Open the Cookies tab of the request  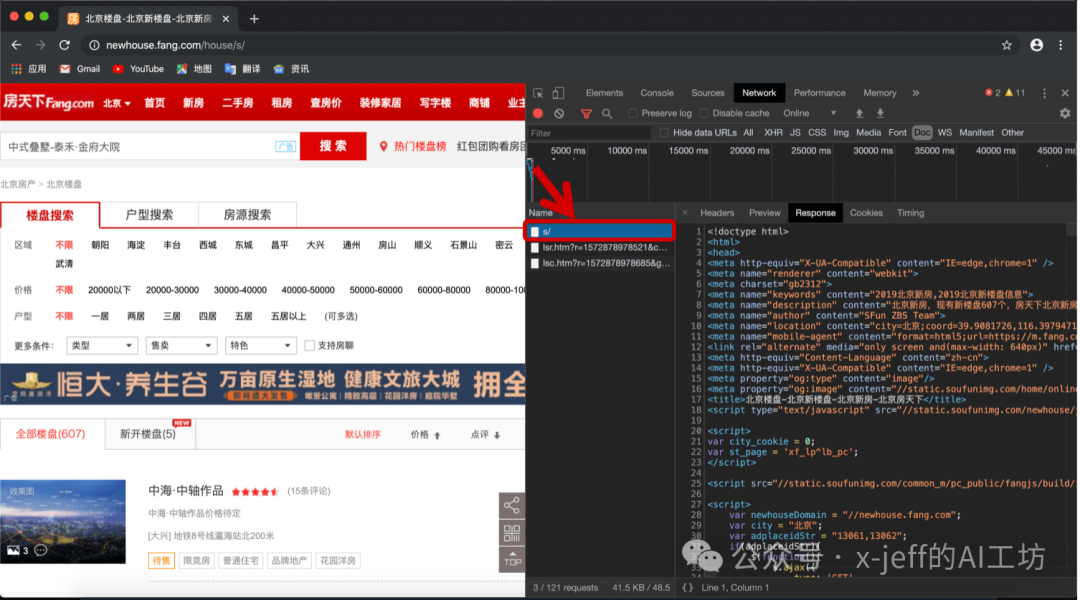click(x=866, y=213)
